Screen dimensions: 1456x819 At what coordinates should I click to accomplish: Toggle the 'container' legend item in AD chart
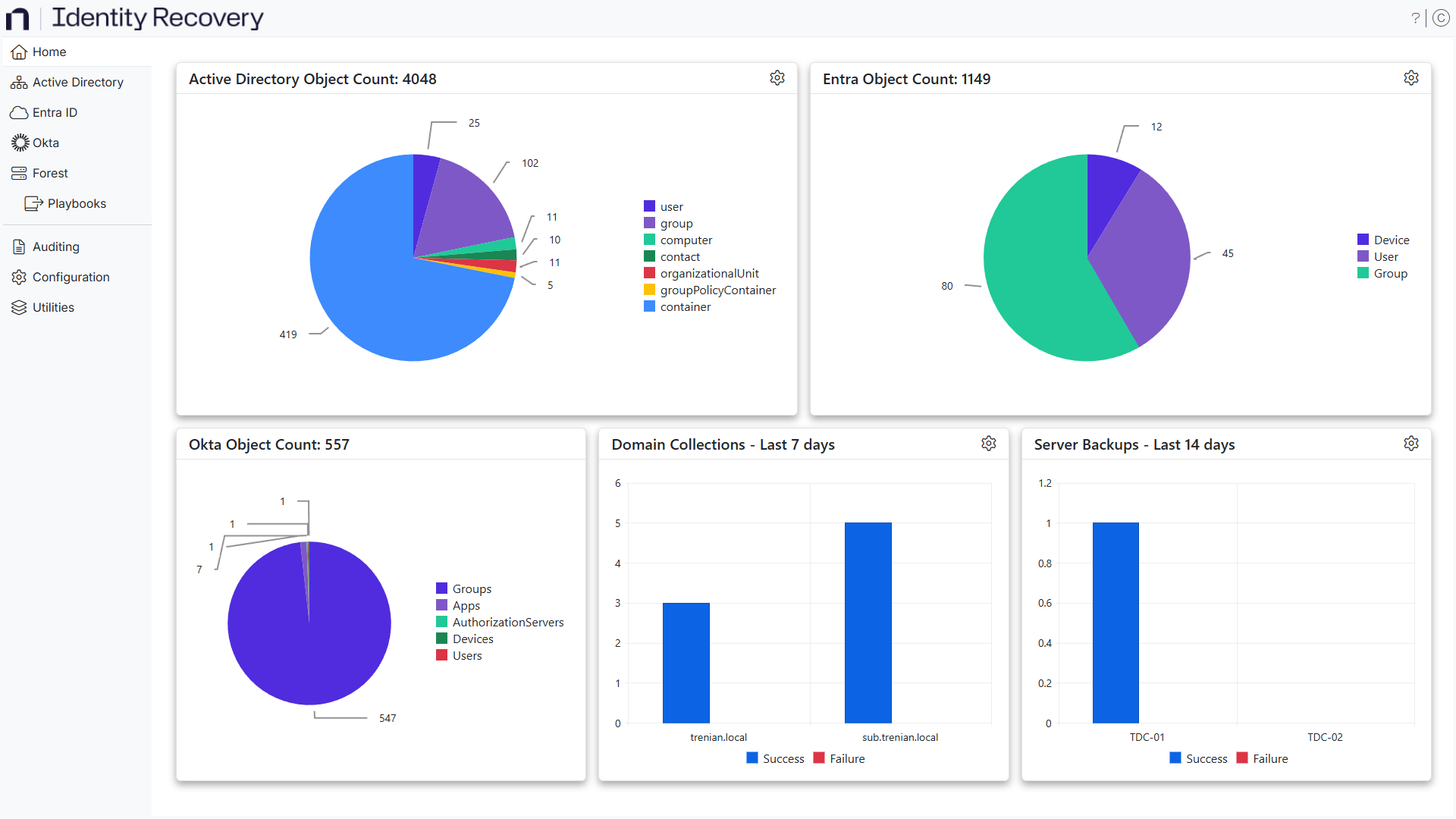[x=684, y=306]
